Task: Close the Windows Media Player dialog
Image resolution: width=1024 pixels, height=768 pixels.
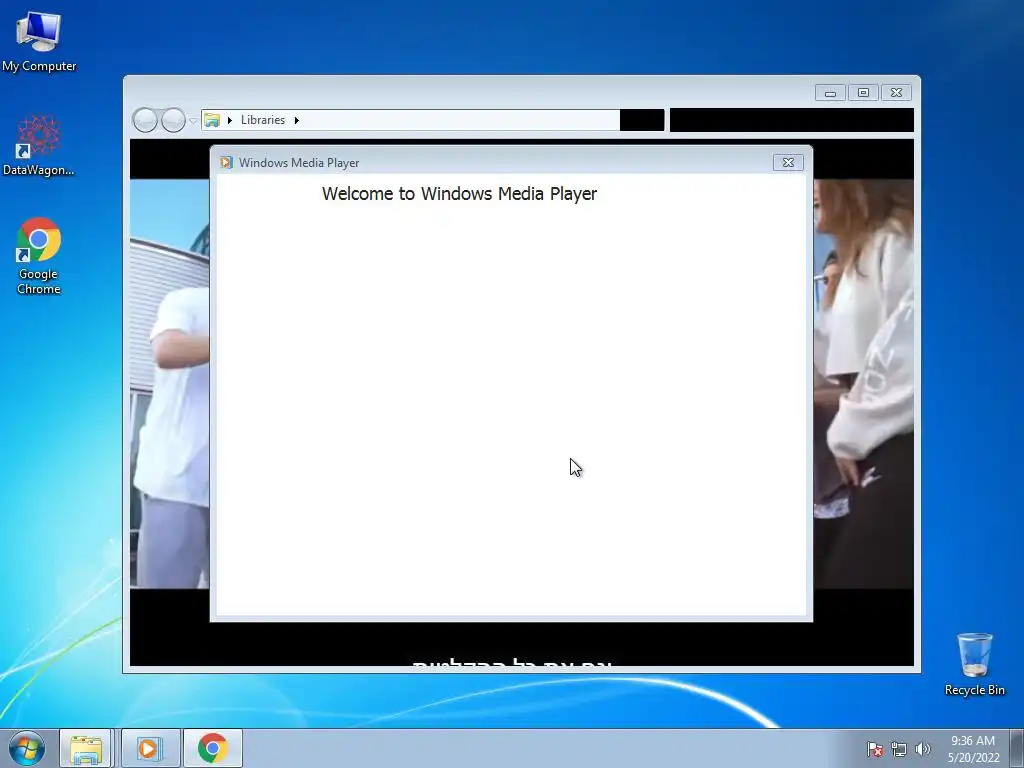Action: (788, 163)
